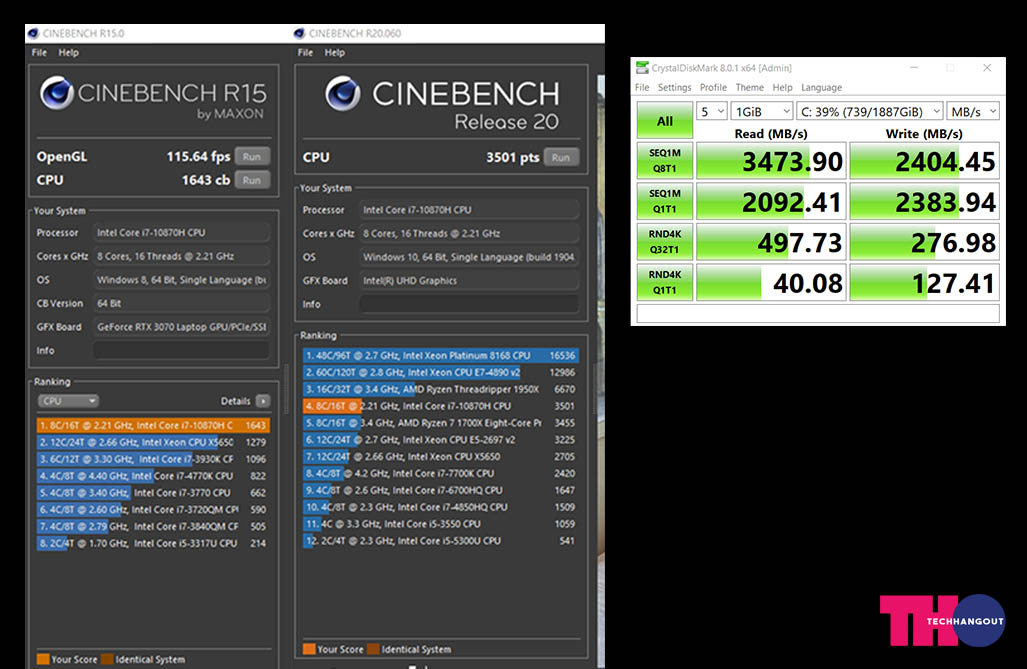Open the Help menu in Cinebench R15

68,52
